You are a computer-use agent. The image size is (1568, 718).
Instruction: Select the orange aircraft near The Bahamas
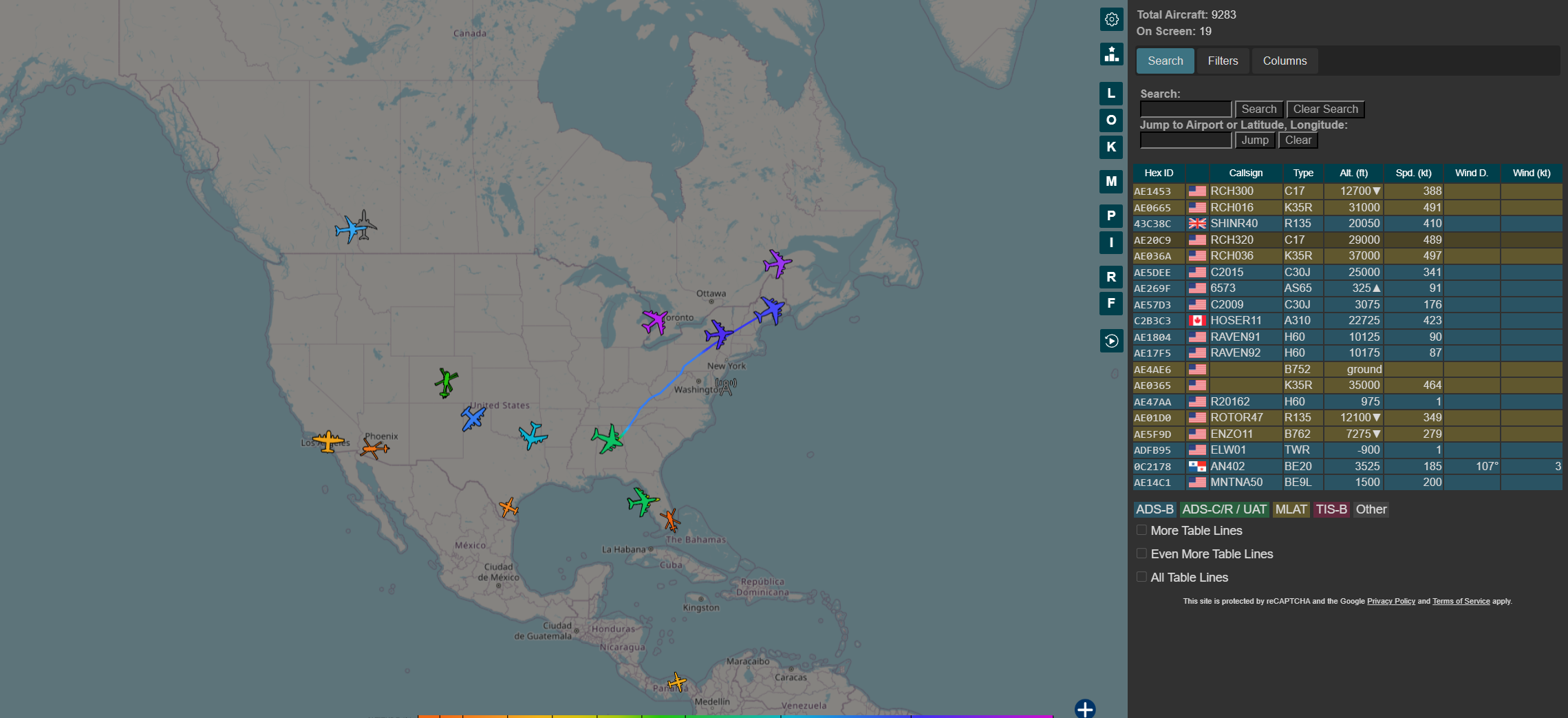pyautogui.click(x=670, y=520)
